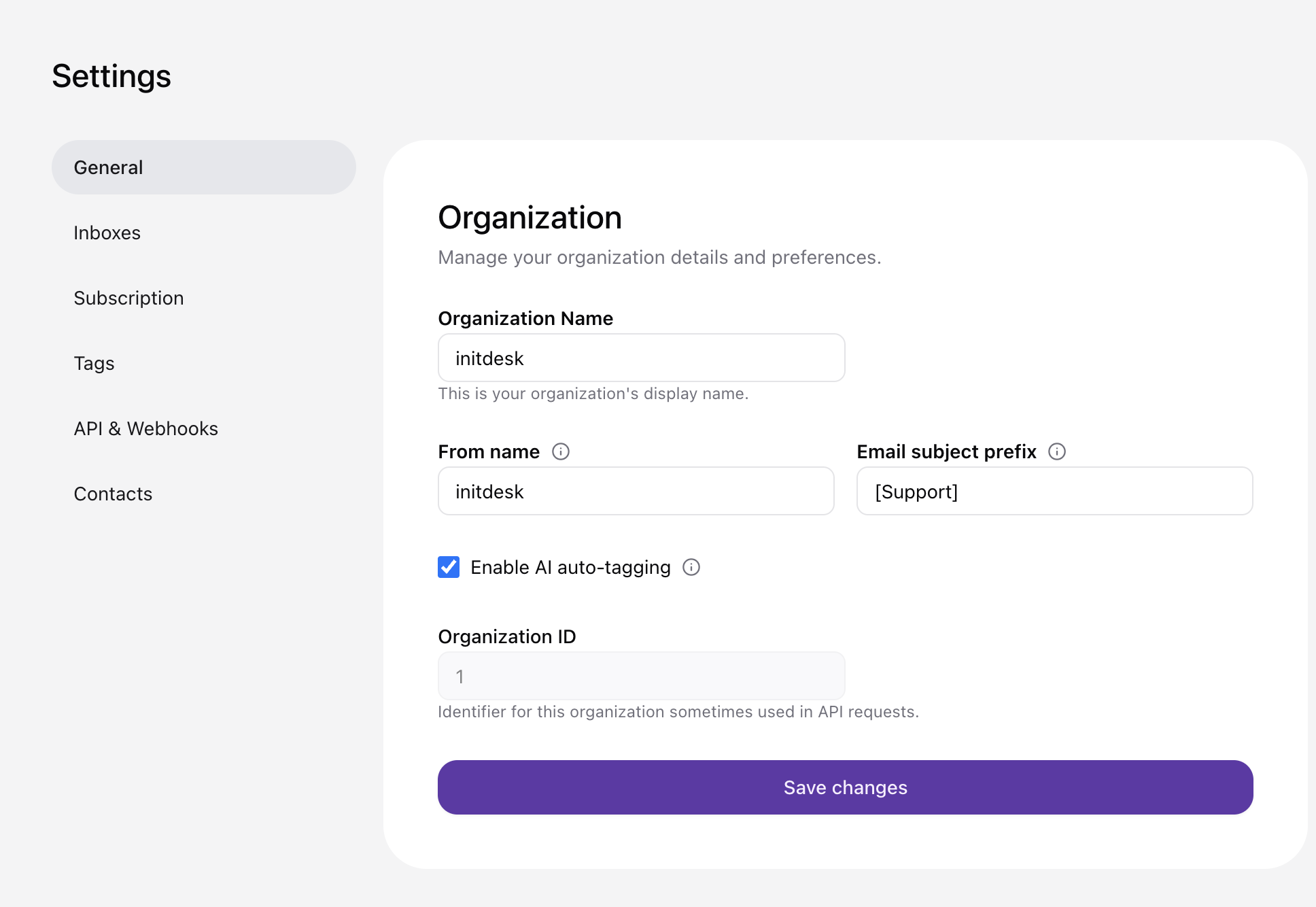
Task: Open the Tags settings section
Action: click(94, 363)
